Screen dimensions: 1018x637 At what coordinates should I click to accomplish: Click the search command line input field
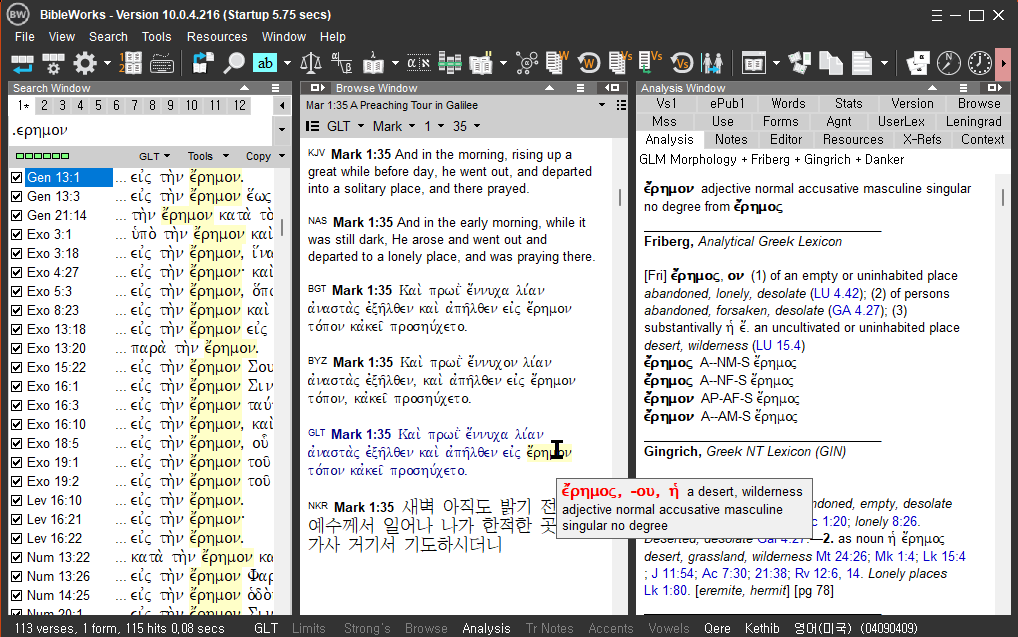click(x=141, y=130)
